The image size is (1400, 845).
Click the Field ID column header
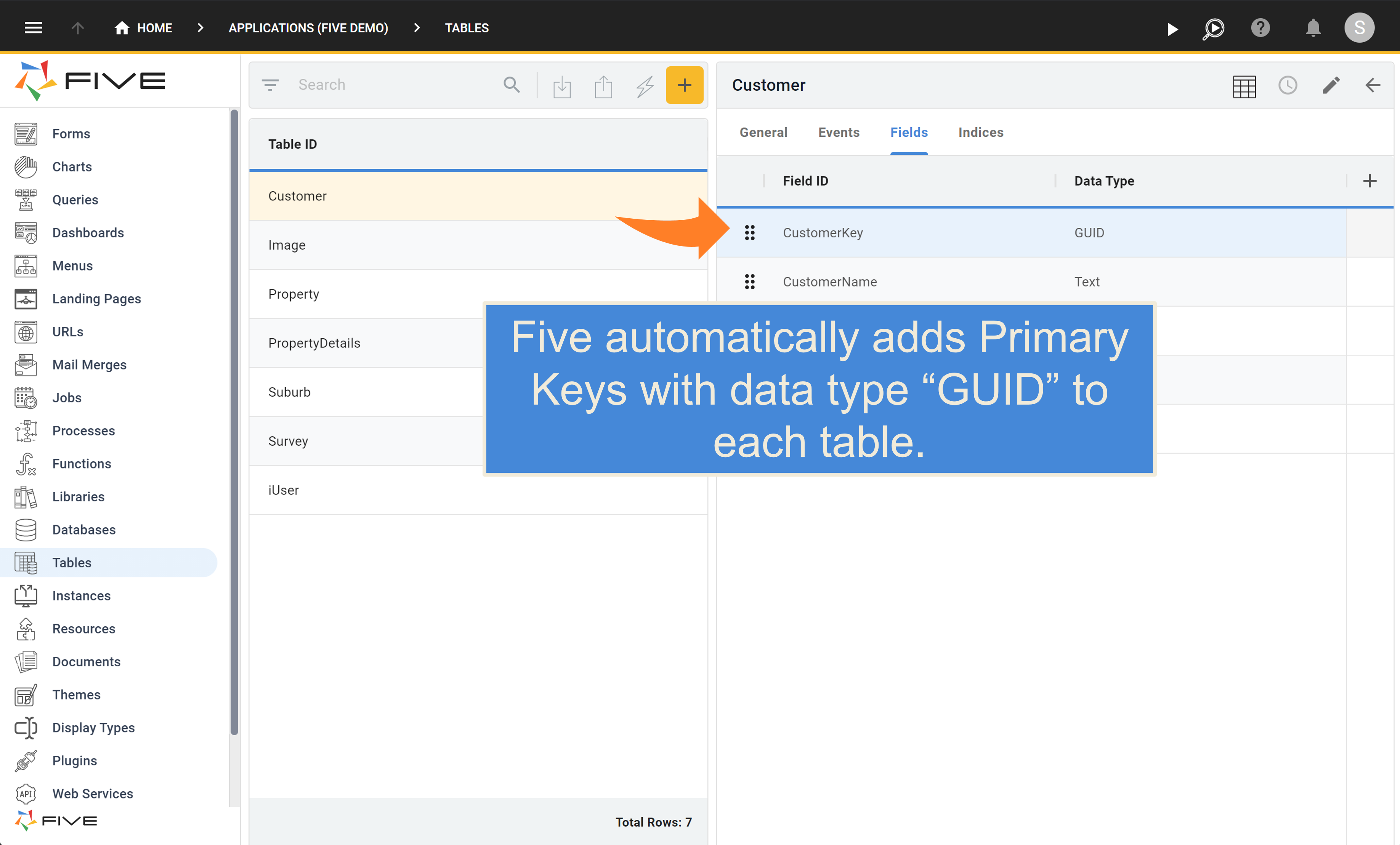pyautogui.click(x=805, y=181)
